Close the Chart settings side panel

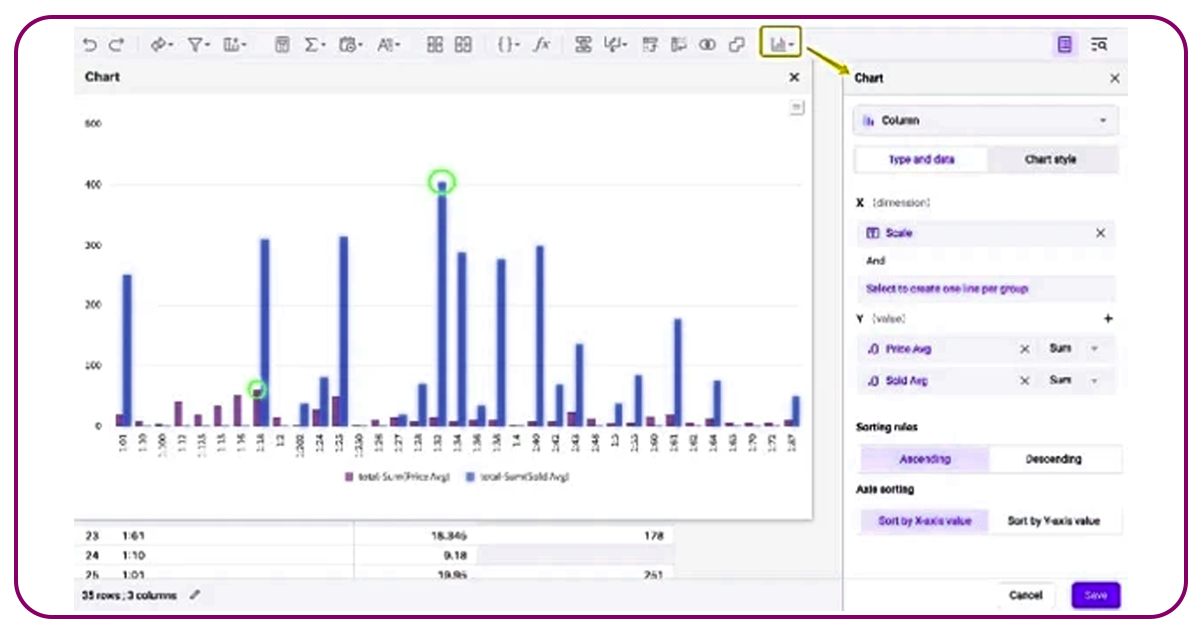coord(1115,78)
